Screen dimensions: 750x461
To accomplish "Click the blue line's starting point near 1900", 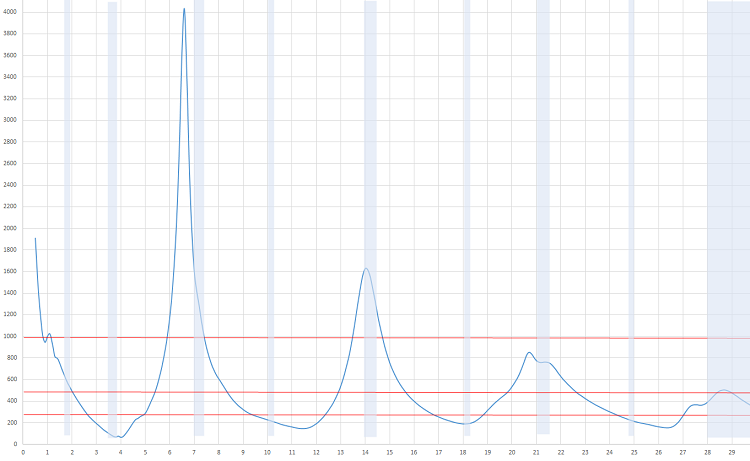I will click(36, 239).
